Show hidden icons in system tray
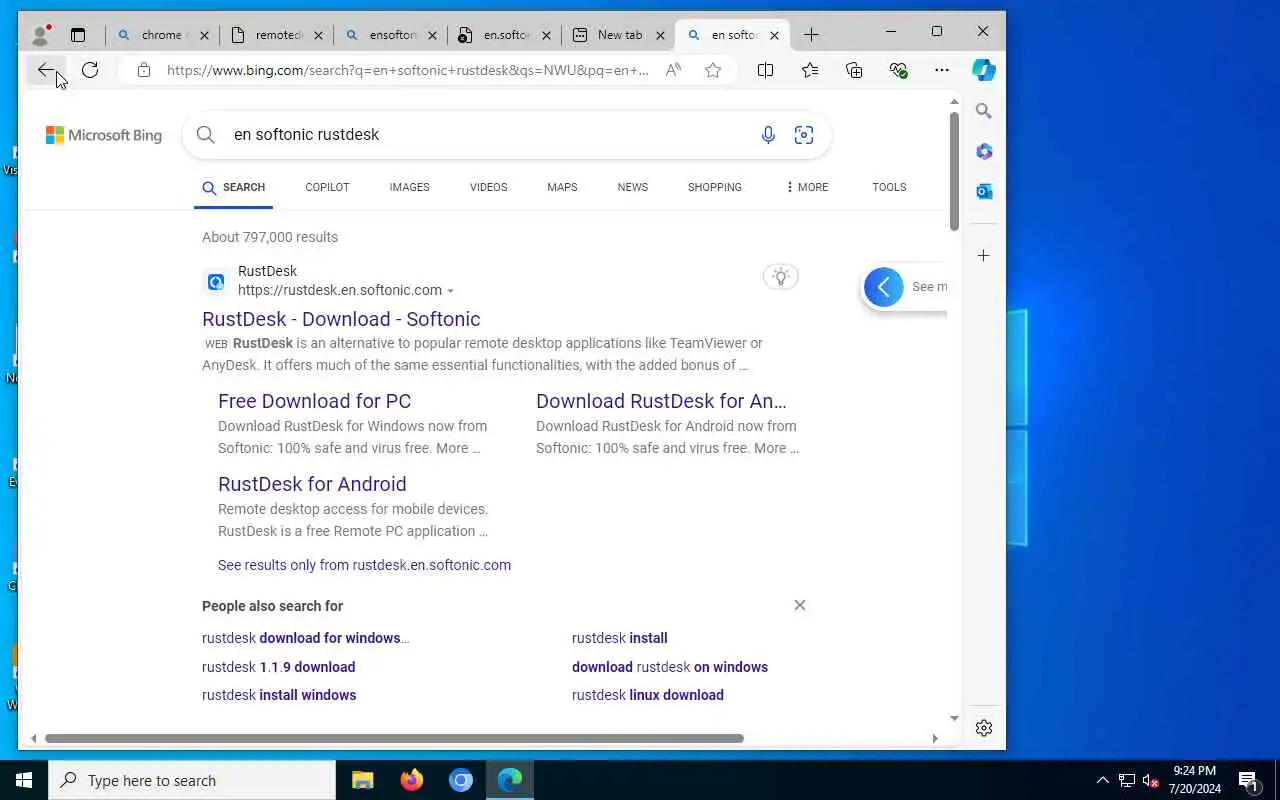Screen dimensions: 1280x800 point(1103,780)
